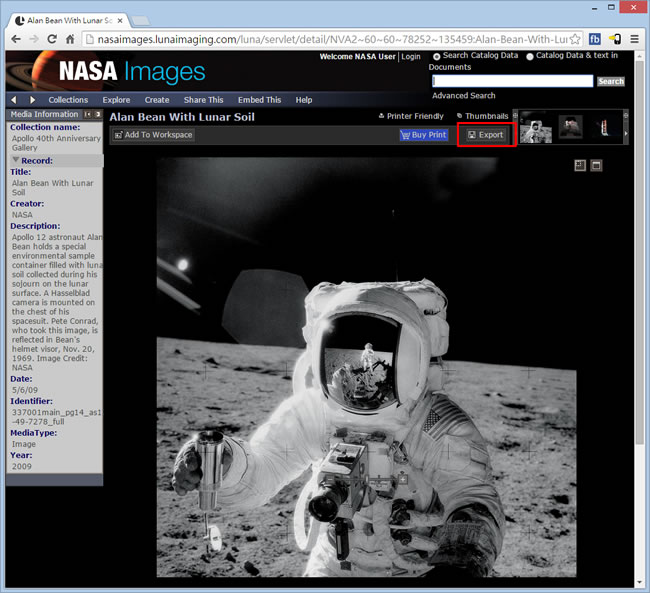Click the thumbnail strip top-right handle icon
650x593 pixels.
626,115
